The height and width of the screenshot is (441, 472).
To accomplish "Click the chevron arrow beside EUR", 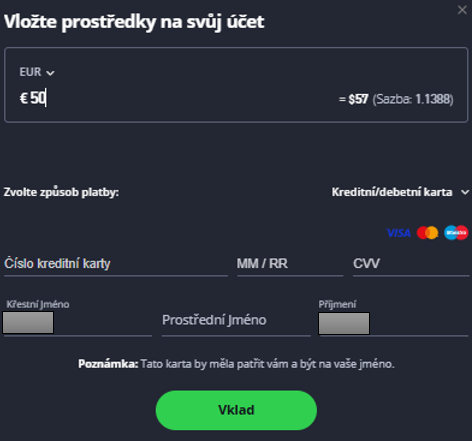I will click(50, 73).
